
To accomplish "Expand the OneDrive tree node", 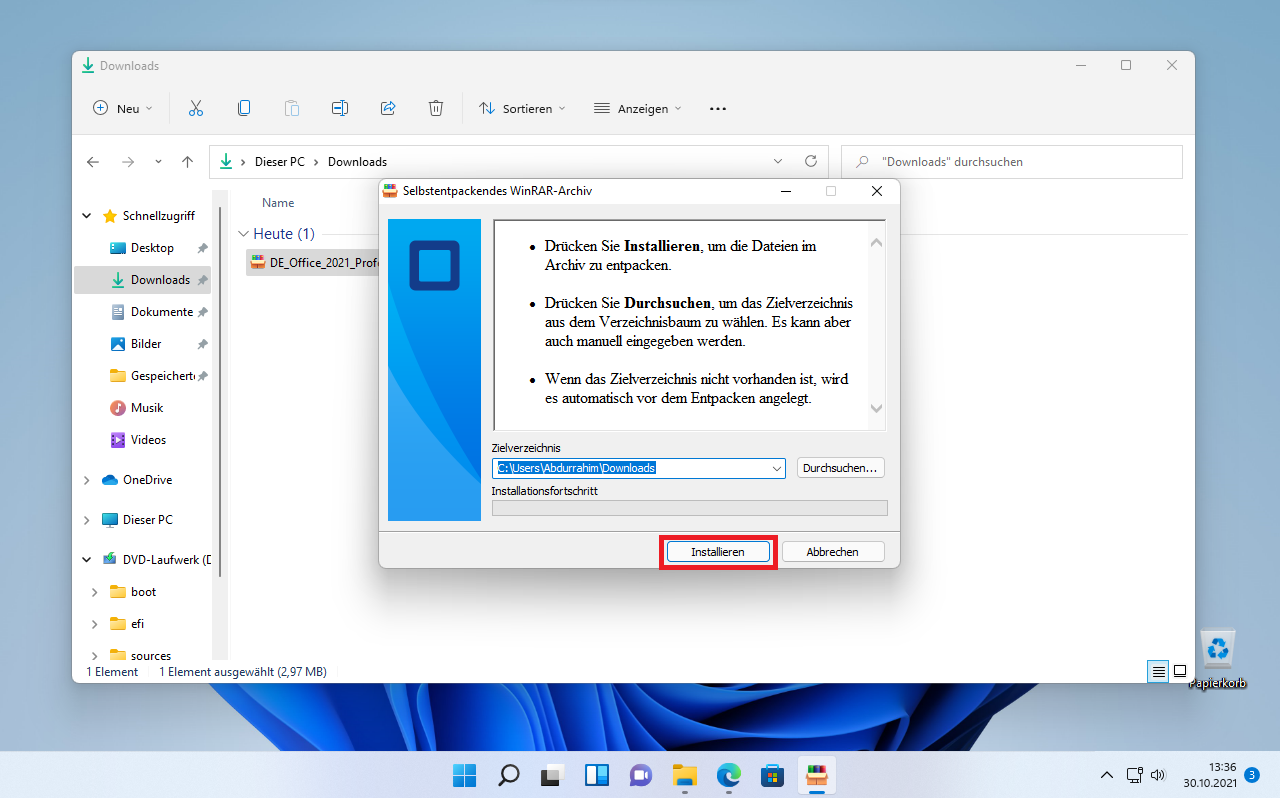I will click(x=87, y=480).
